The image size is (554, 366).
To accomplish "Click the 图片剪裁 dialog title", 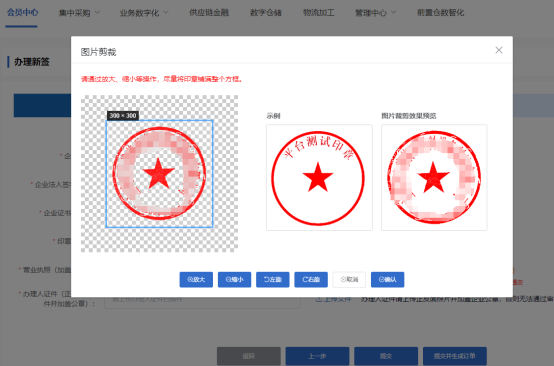I will (x=98, y=52).
